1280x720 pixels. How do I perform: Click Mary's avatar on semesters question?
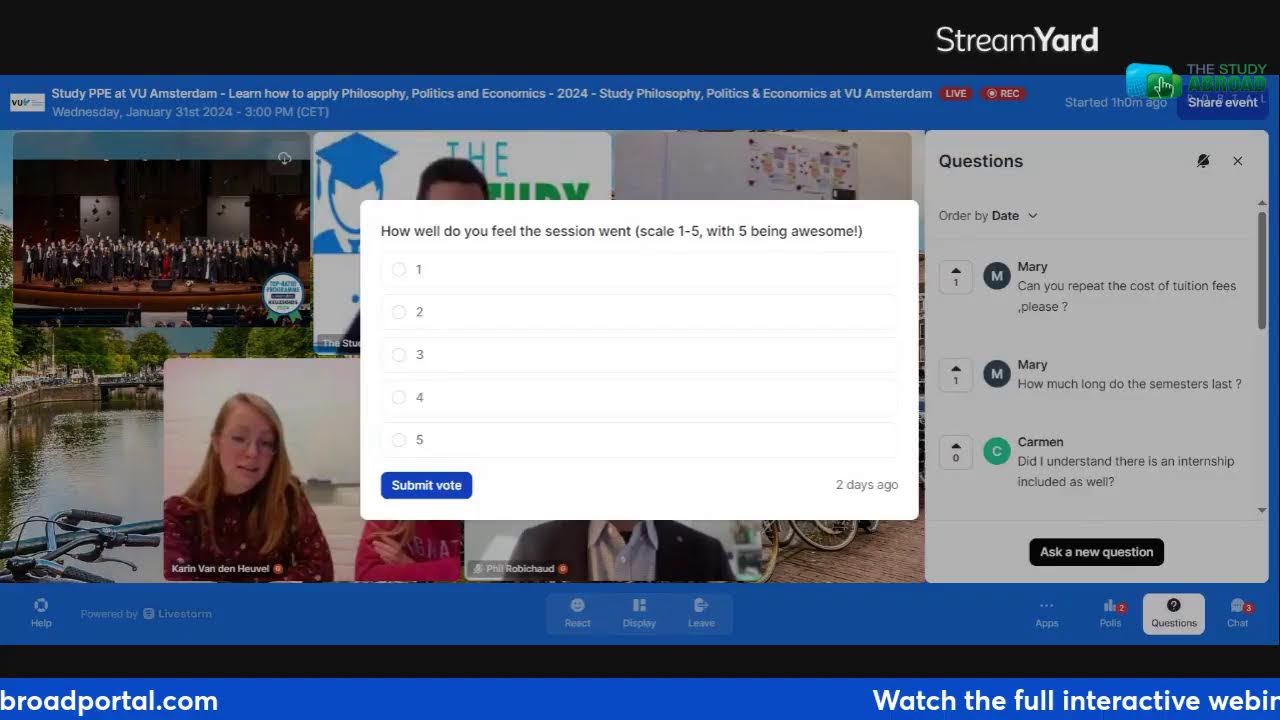(x=997, y=374)
